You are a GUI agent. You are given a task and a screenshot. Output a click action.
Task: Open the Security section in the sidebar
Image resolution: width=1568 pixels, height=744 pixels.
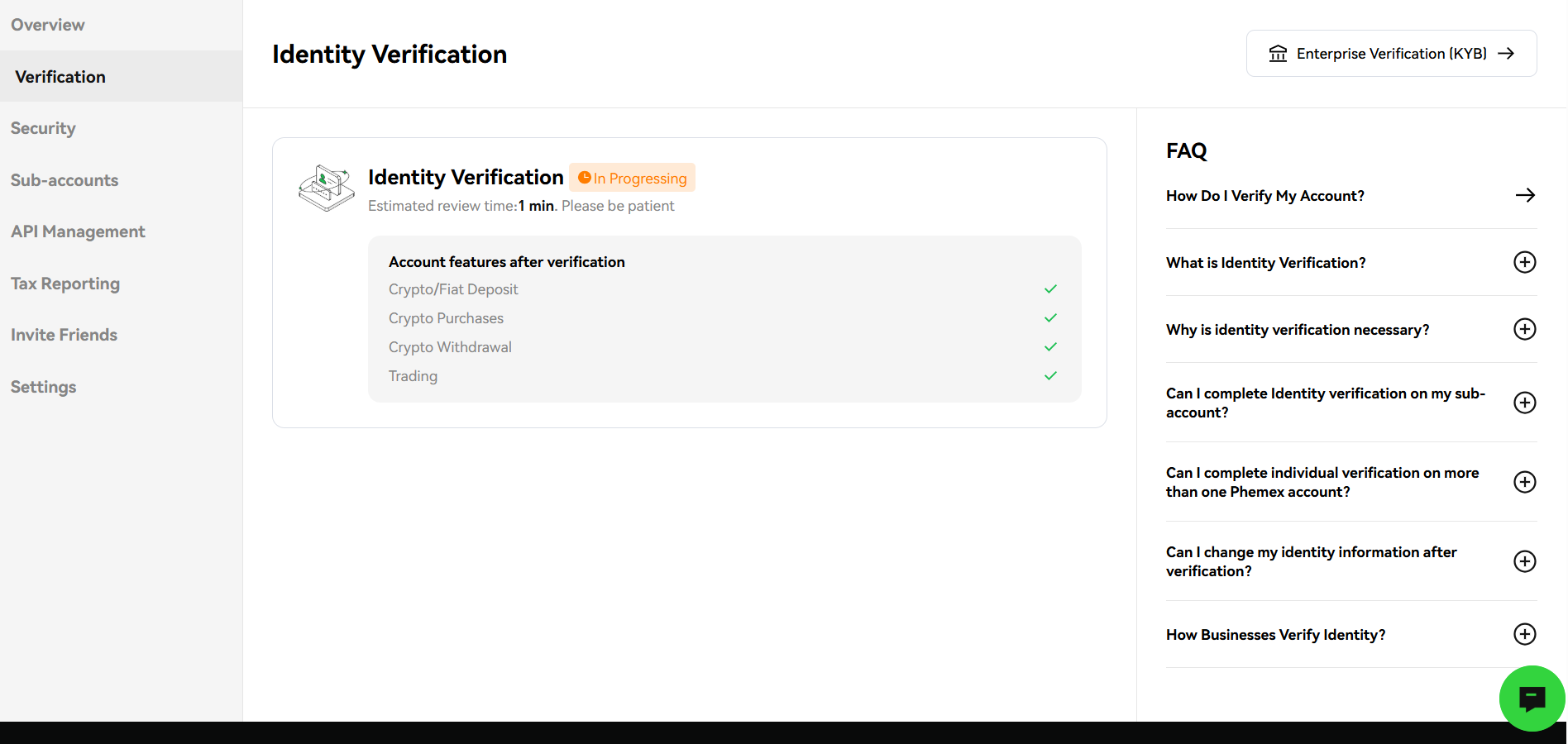point(43,128)
